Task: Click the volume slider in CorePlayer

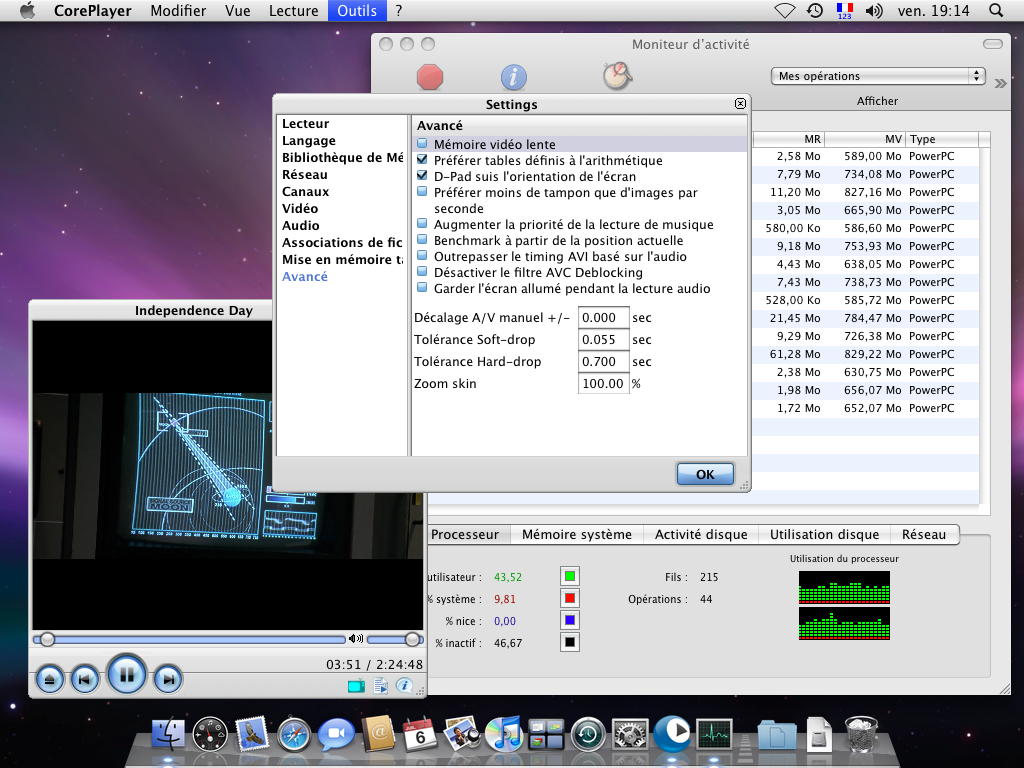Action: (x=394, y=639)
